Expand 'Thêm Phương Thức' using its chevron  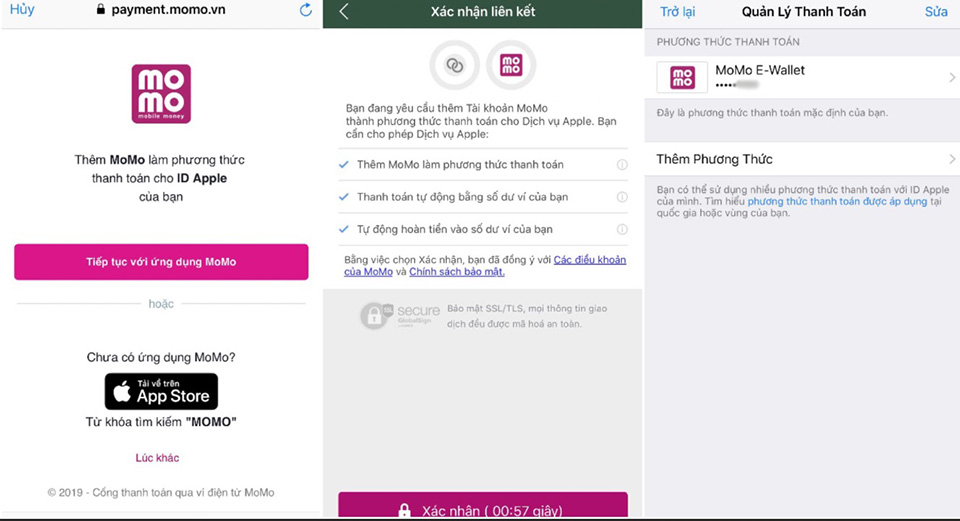point(952,159)
